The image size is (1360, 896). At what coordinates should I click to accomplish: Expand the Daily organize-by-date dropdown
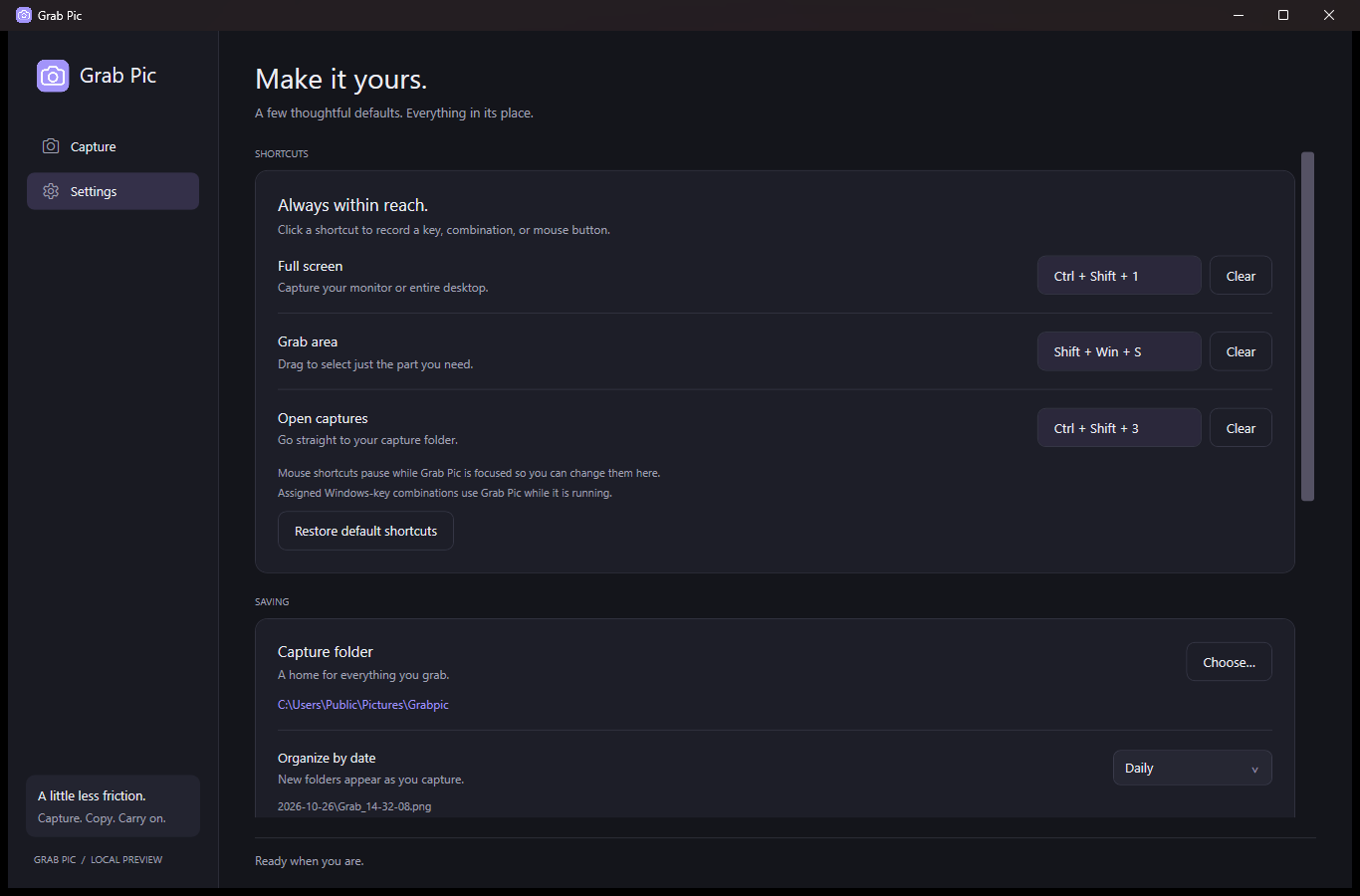[x=1192, y=768]
